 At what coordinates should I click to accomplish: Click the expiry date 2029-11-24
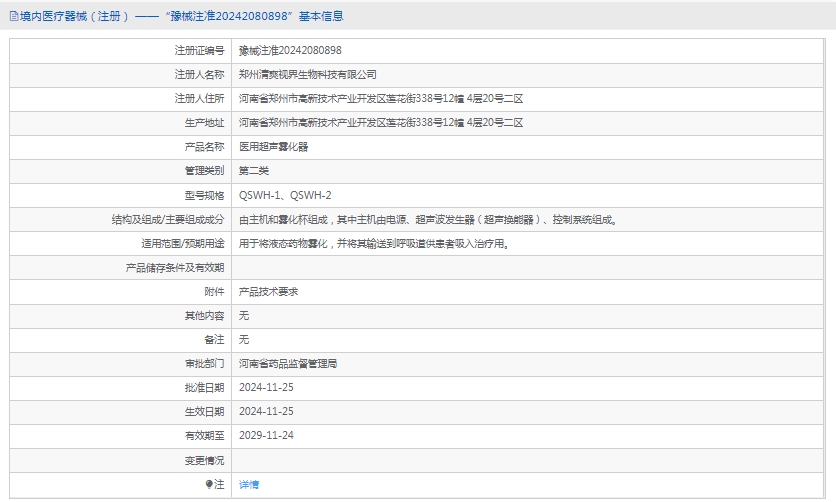266,436
